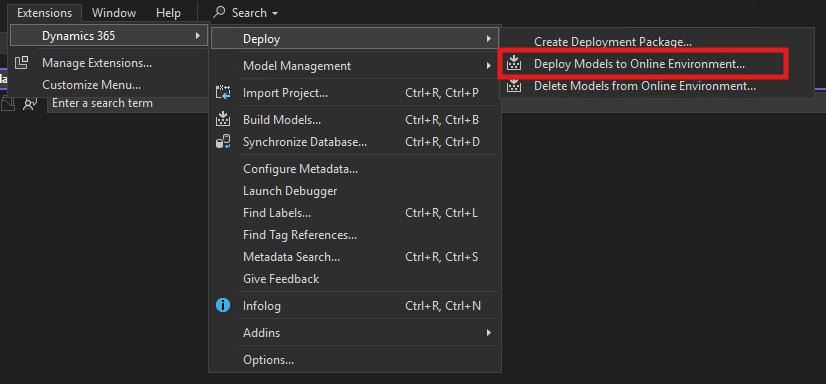Screen dimensions: 826x384
Task: Open the Help menu
Action: click(168, 13)
